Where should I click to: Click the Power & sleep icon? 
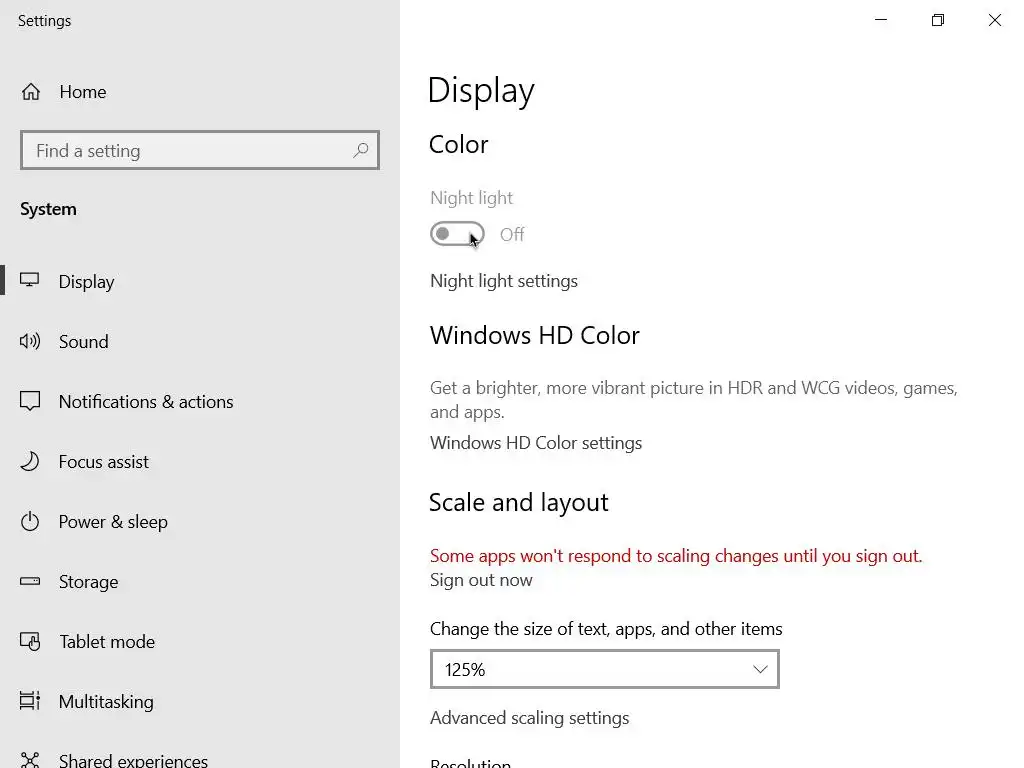click(x=29, y=521)
